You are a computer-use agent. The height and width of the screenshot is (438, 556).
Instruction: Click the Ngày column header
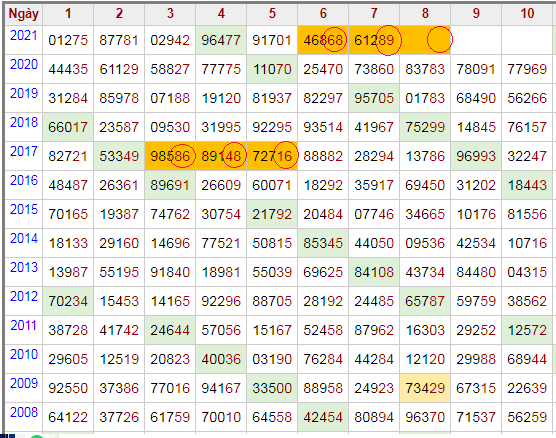click(23, 14)
